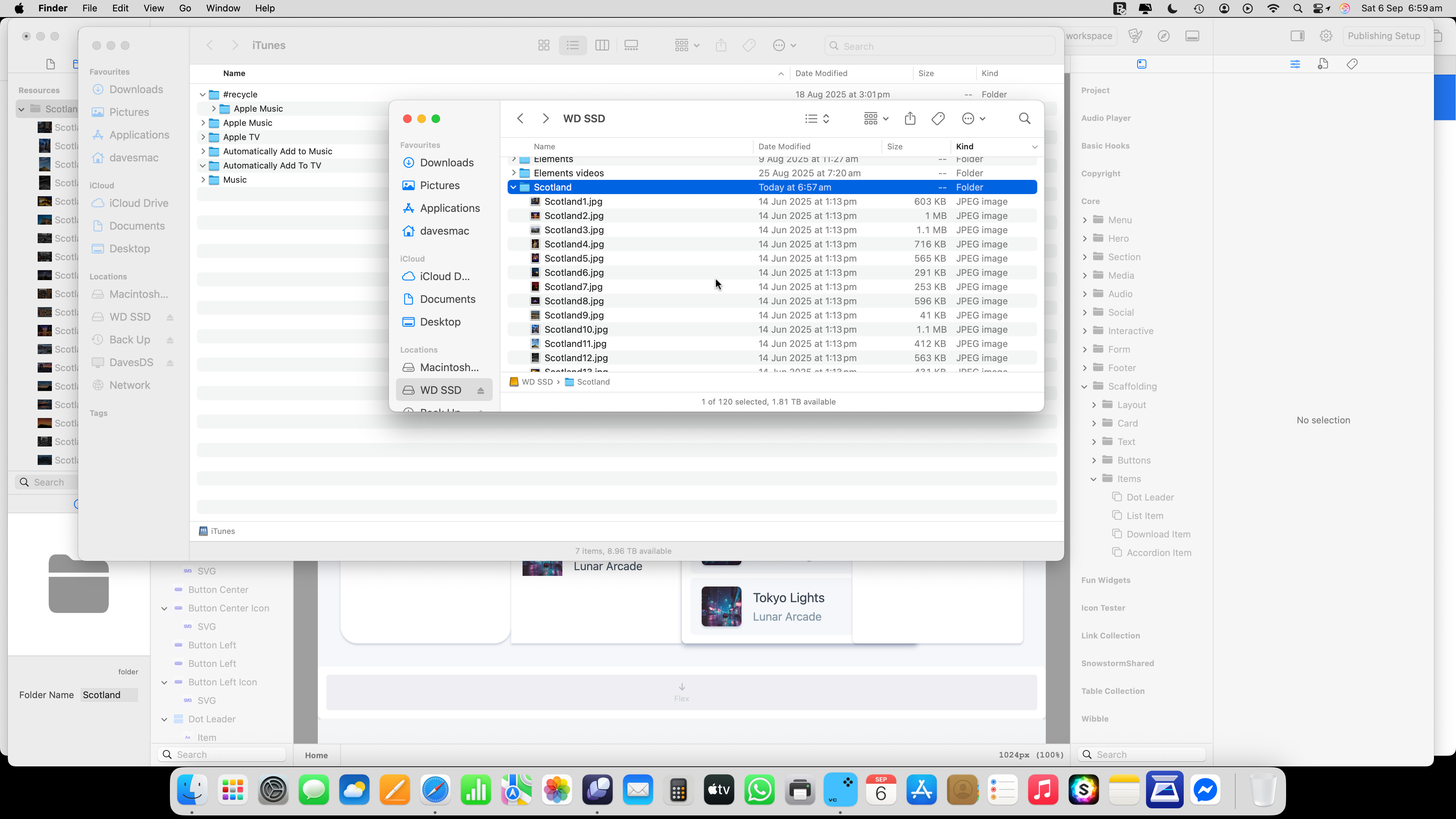The height and width of the screenshot is (819, 1456).
Task: Open the Go menu
Action: click(185, 8)
